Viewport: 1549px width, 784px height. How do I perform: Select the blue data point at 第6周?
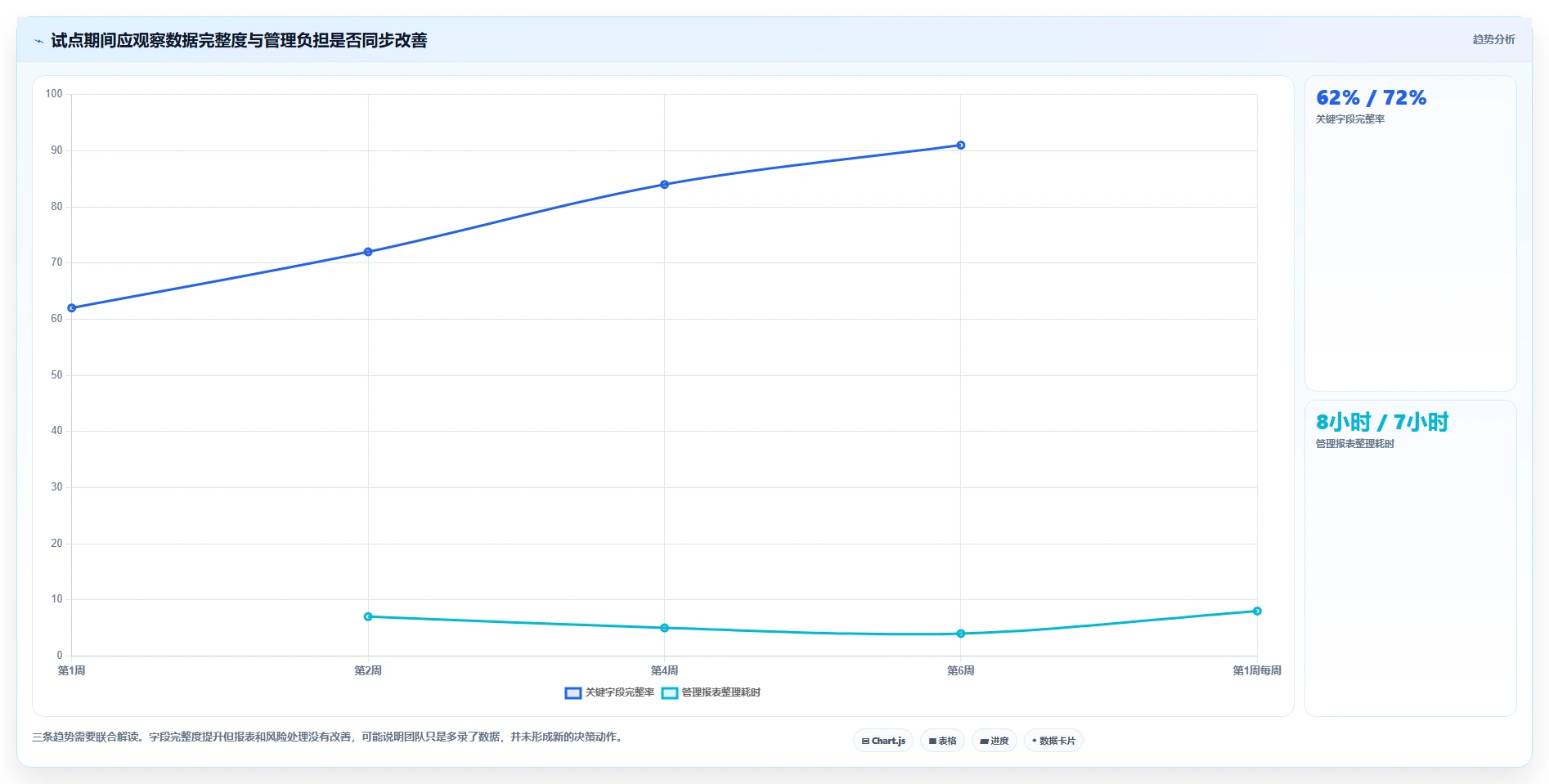pos(961,146)
